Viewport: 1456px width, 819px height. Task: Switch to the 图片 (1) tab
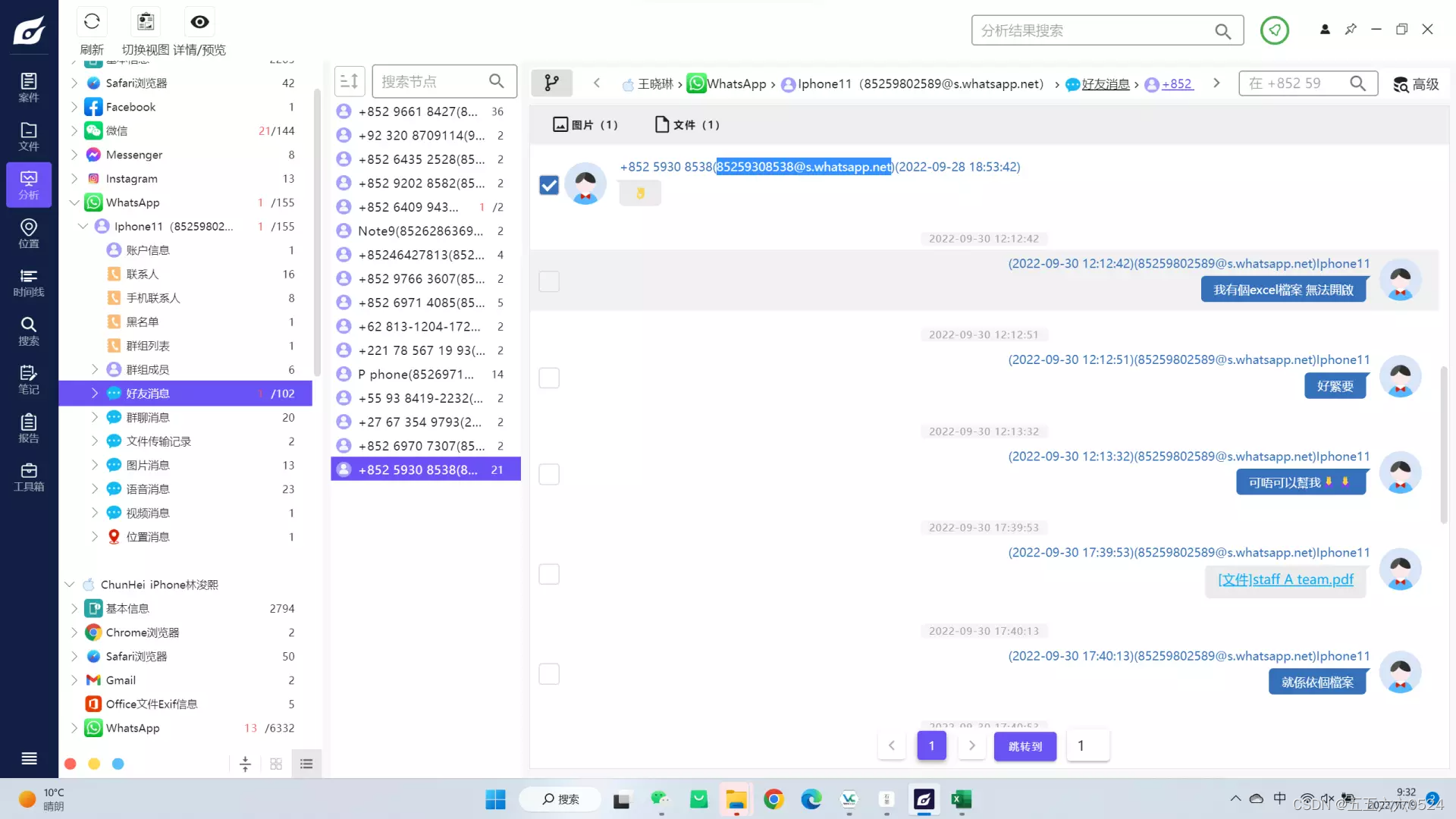tap(585, 125)
